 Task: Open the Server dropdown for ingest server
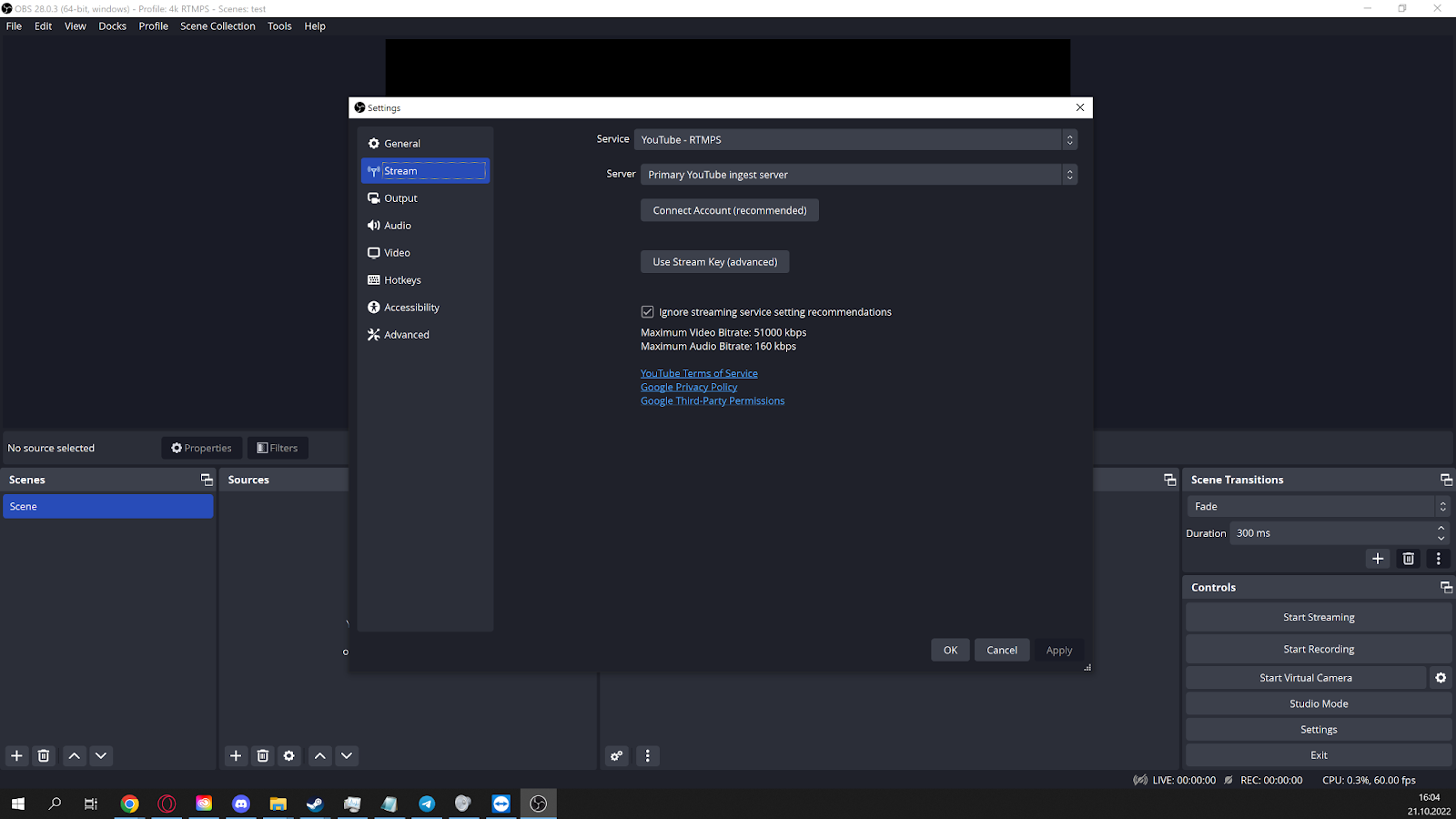click(x=859, y=175)
